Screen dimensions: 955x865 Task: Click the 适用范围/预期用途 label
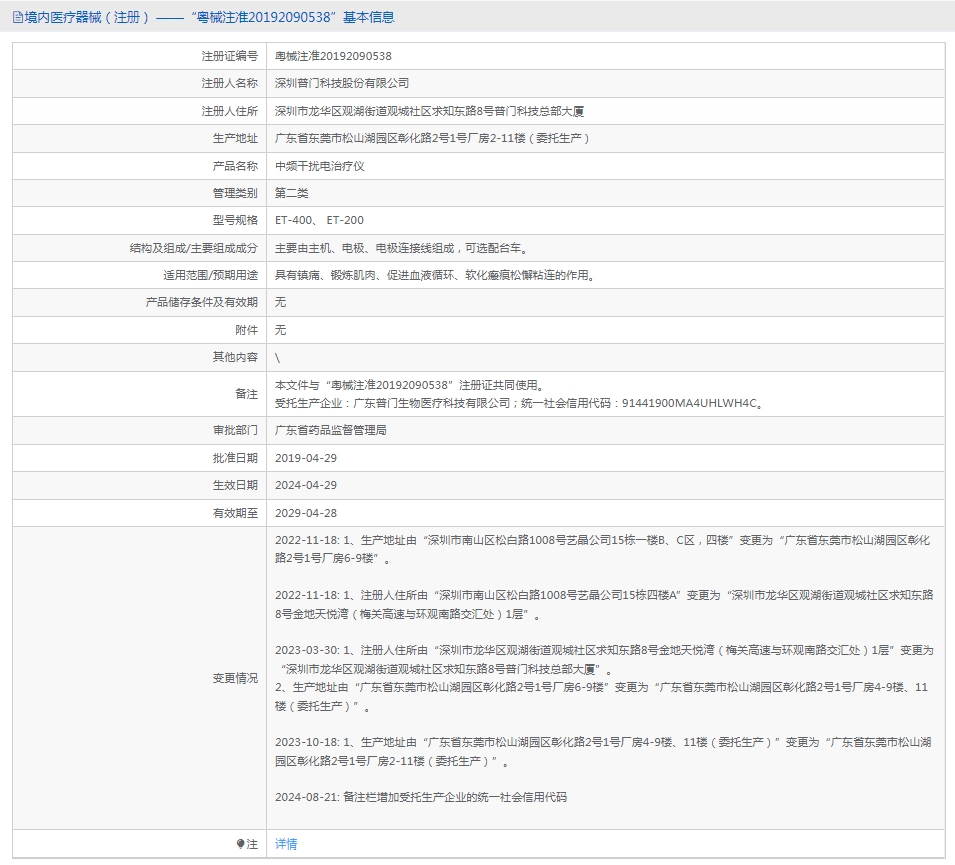210,275
